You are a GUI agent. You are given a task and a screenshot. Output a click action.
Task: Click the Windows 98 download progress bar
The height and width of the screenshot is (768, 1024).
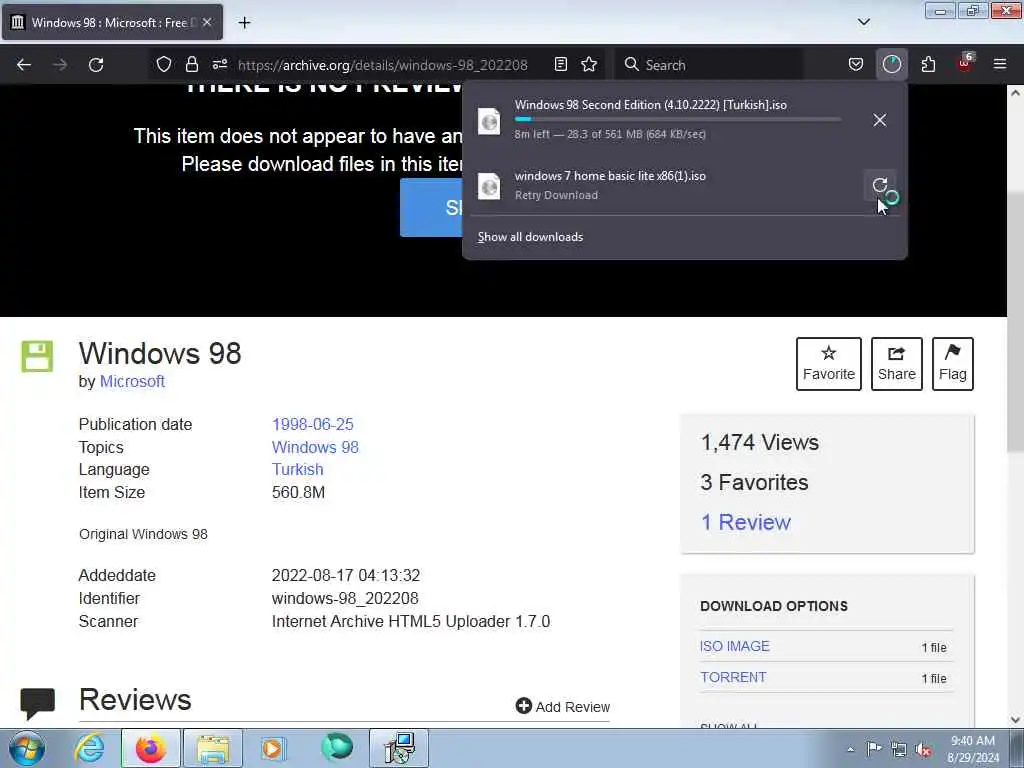pyautogui.click(x=678, y=120)
